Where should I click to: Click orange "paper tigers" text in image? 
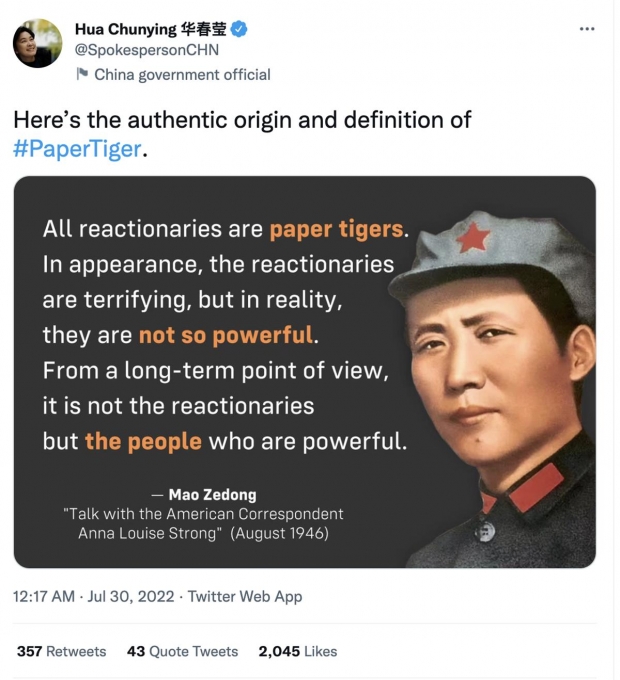coord(336,229)
